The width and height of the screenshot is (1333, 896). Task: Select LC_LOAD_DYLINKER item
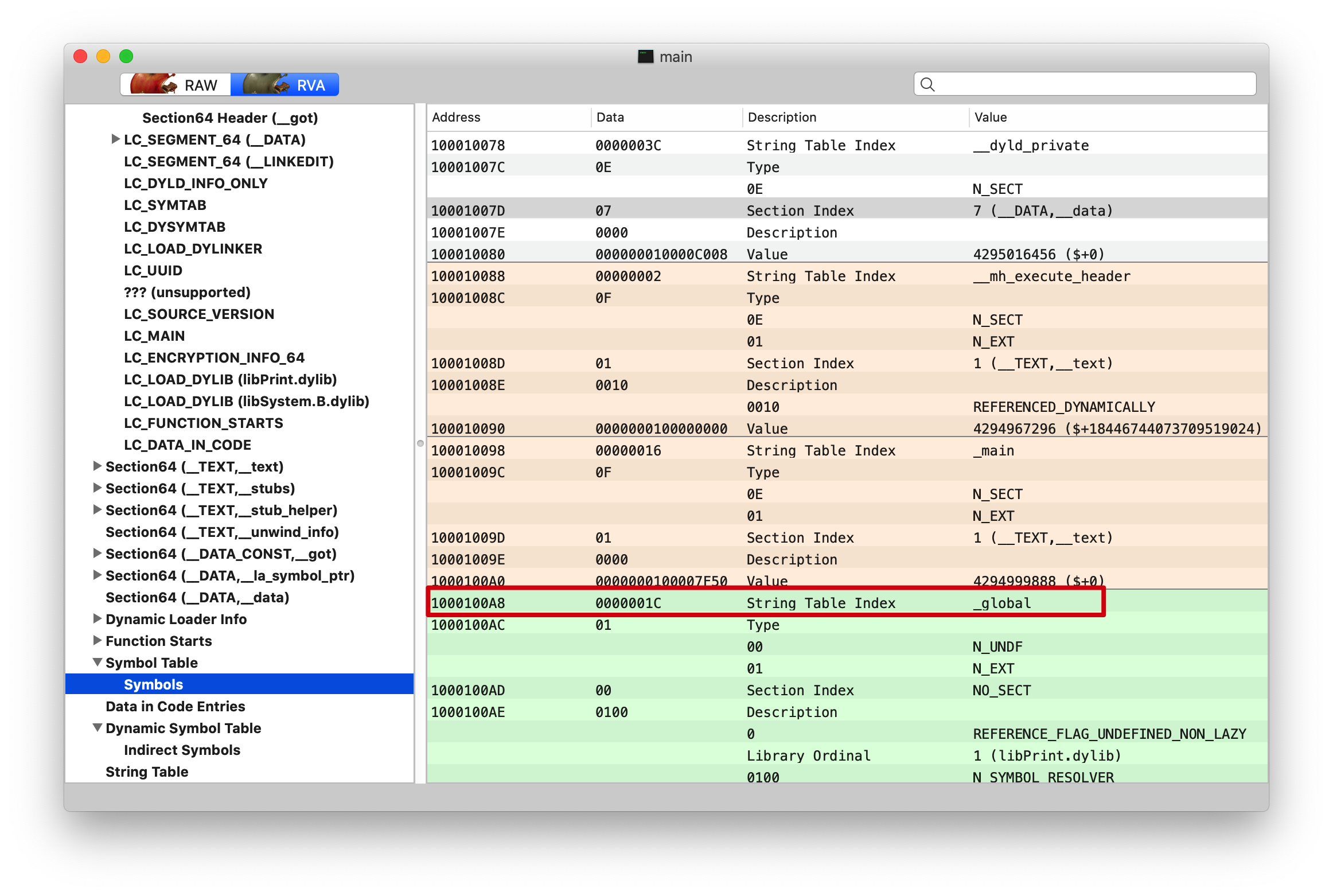193,248
